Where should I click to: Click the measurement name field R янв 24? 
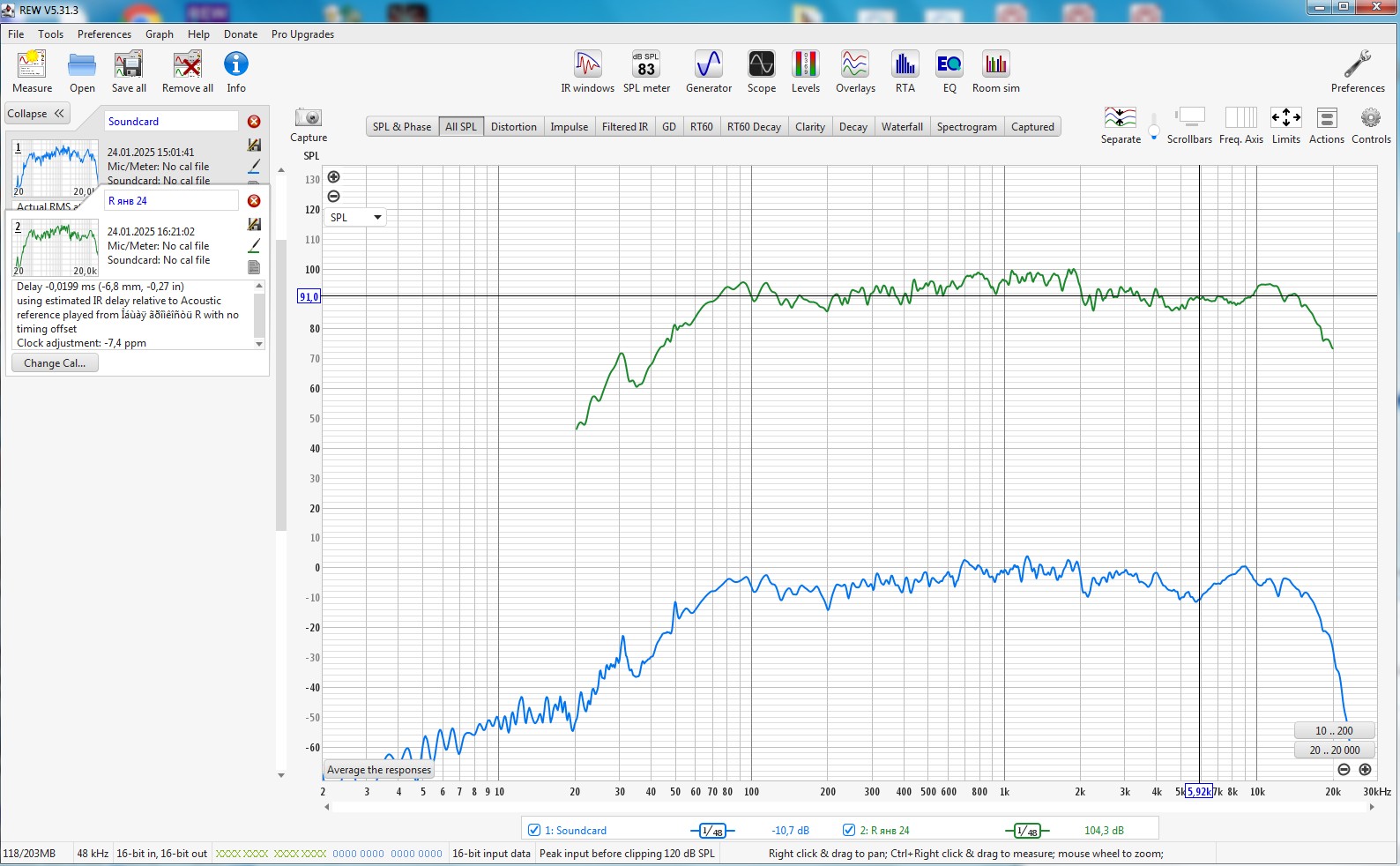tap(171, 201)
